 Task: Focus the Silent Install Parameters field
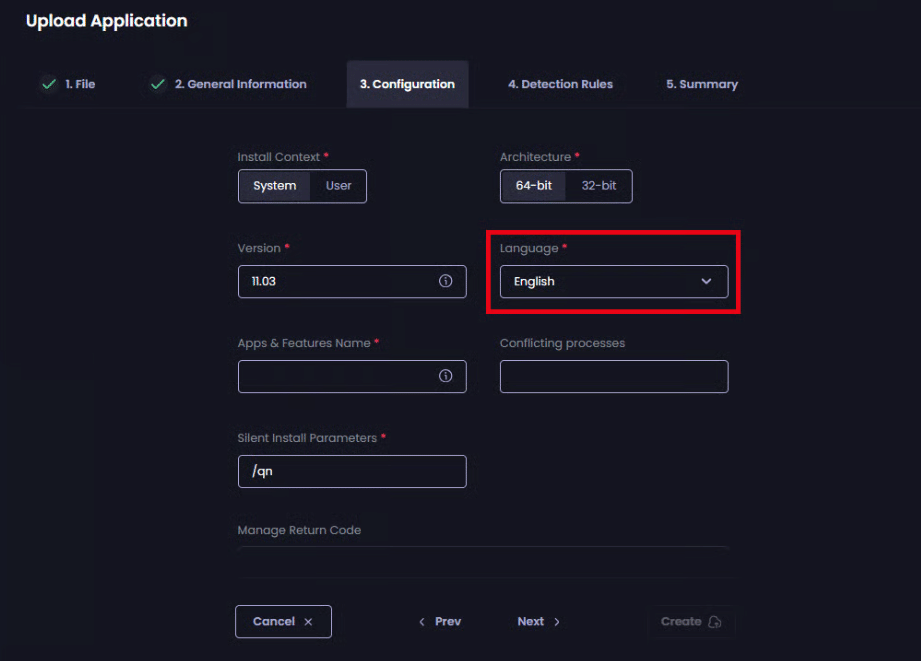[352, 471]
